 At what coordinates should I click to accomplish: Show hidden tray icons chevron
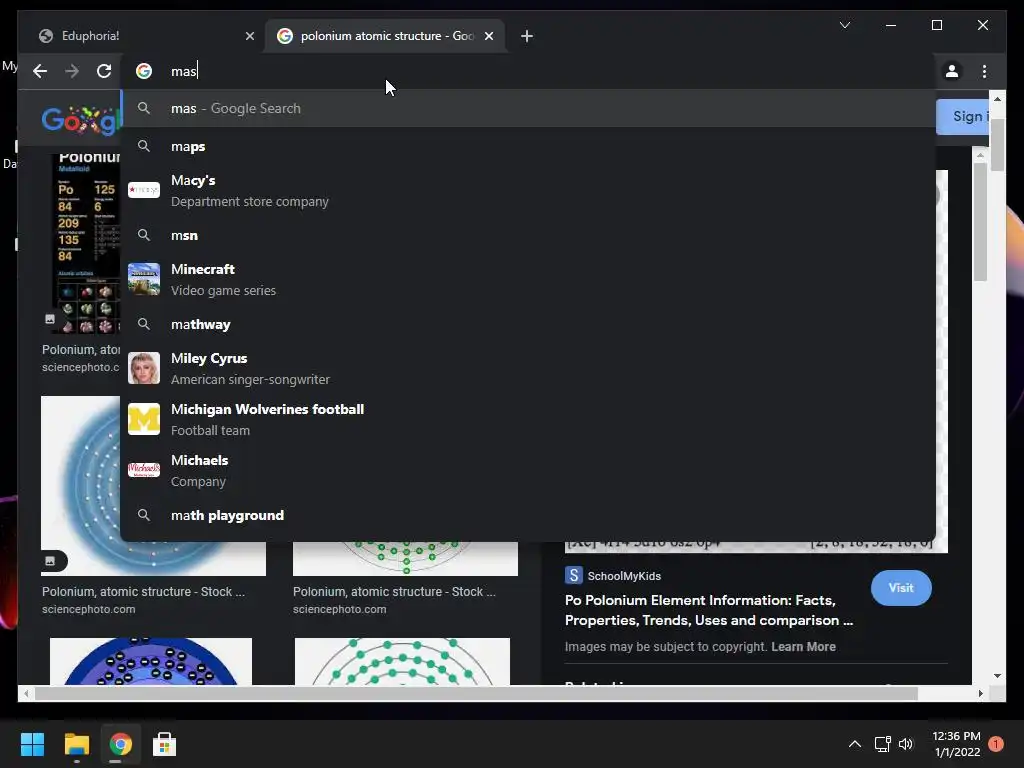(854, 744)
